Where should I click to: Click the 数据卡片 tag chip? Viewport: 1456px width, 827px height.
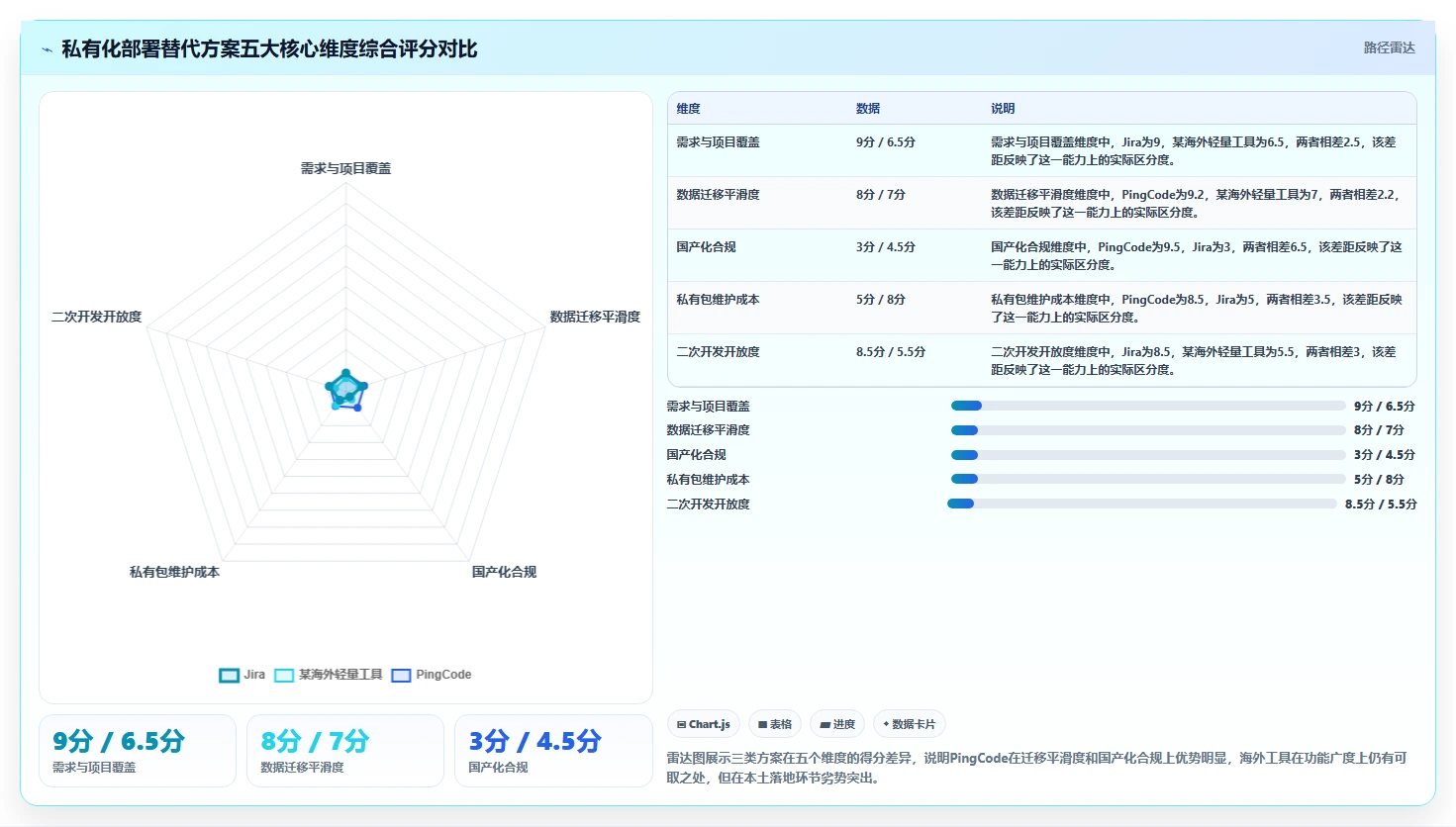(x=909, y=724)
